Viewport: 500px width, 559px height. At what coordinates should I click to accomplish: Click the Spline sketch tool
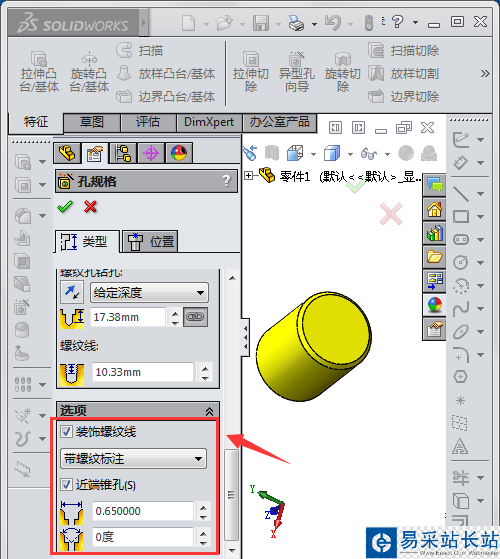[461, 308]
